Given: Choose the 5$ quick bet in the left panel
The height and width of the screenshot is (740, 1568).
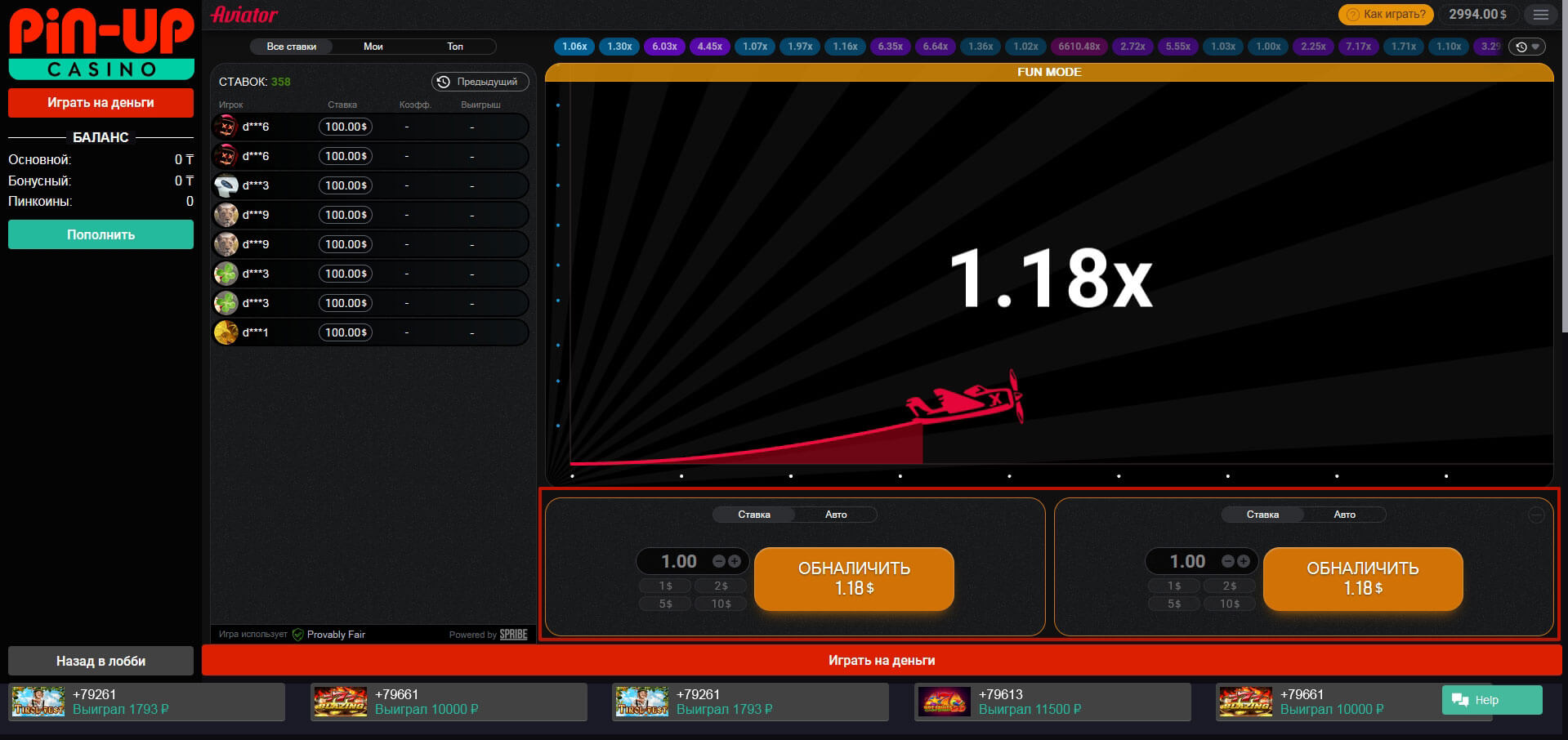Looking at the screenshot, I should point(665,604).
